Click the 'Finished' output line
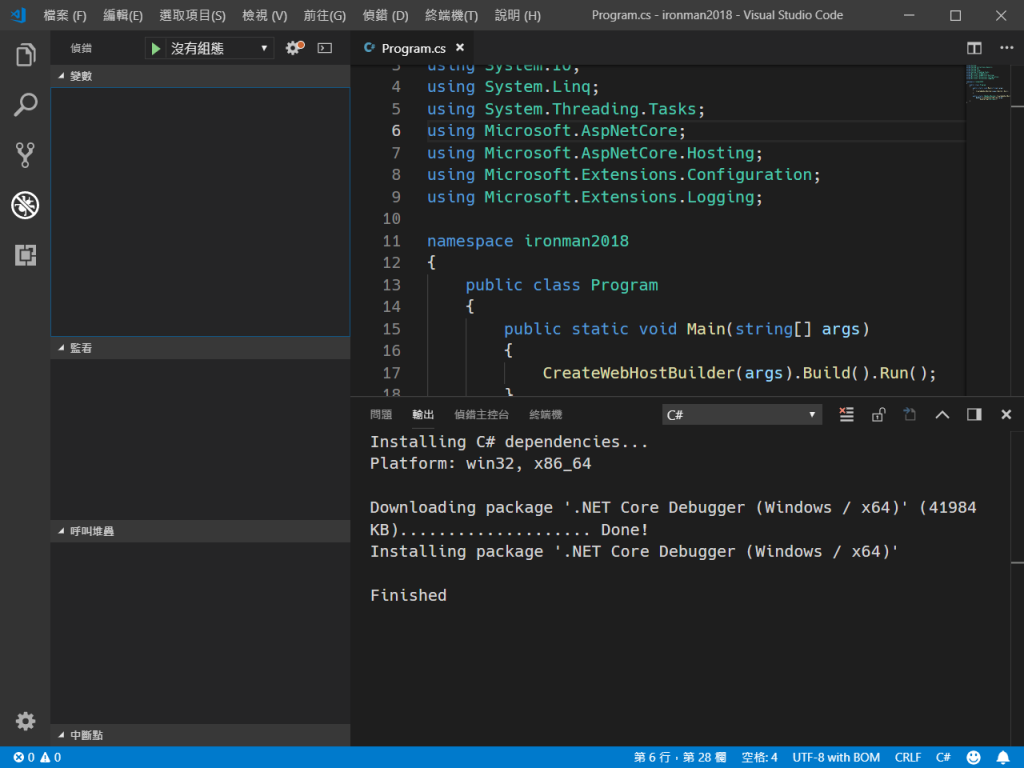The height and width of the screenshot is (768, 1024). 408,595
